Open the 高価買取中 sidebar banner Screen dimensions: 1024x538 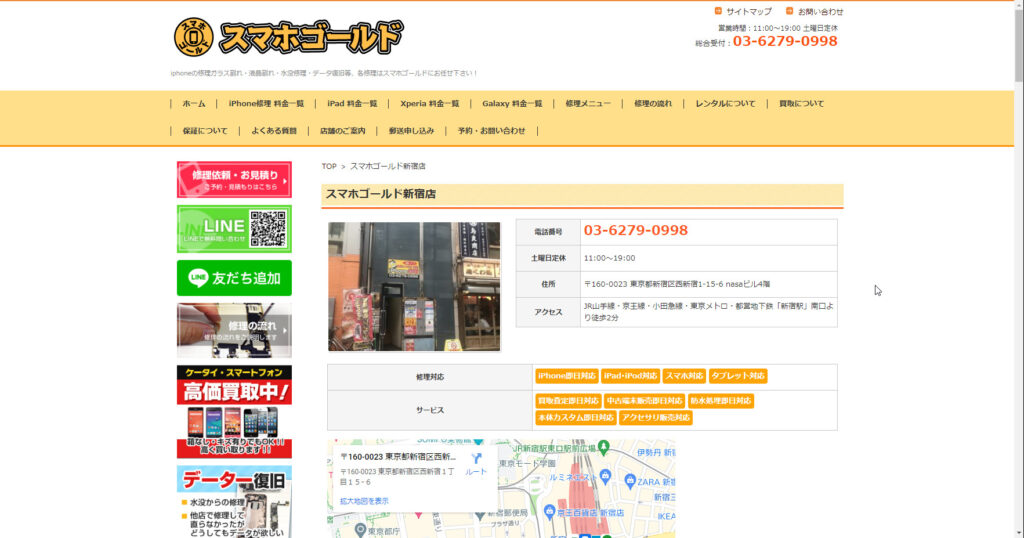coord(234,411)
